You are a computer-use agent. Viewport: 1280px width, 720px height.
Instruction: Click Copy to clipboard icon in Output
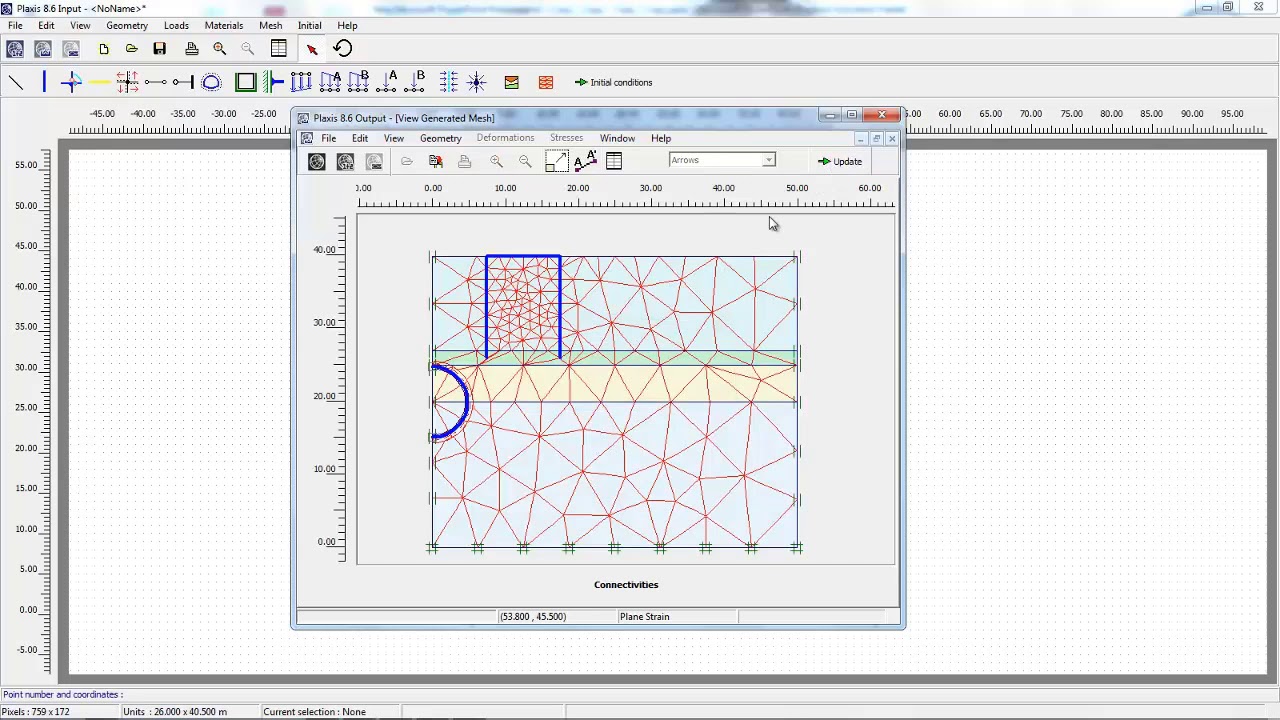point(436,161)
